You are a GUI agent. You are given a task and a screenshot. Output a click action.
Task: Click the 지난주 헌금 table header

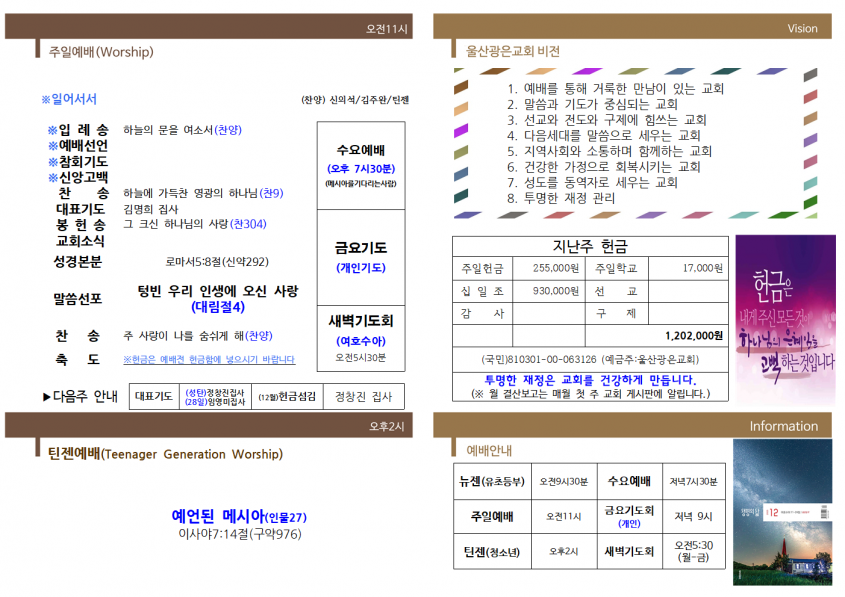(x=590, y=246)
